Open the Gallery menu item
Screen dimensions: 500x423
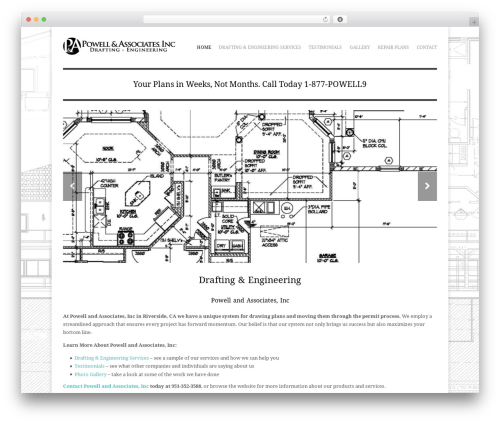[x=360, y=47]
